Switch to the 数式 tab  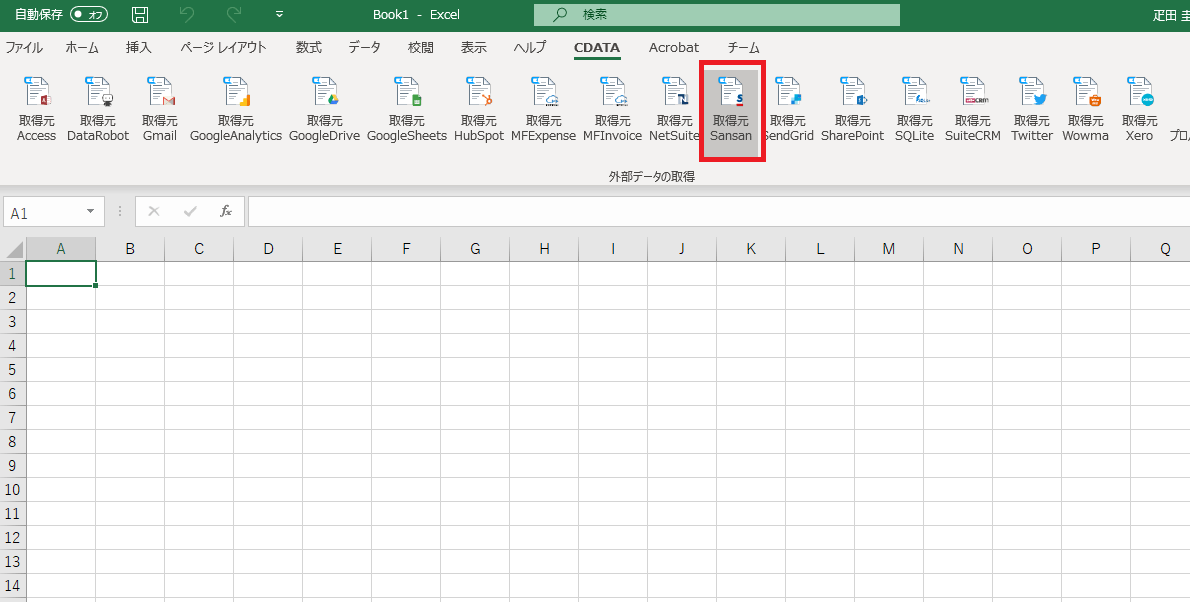click(x=309, y=47)
